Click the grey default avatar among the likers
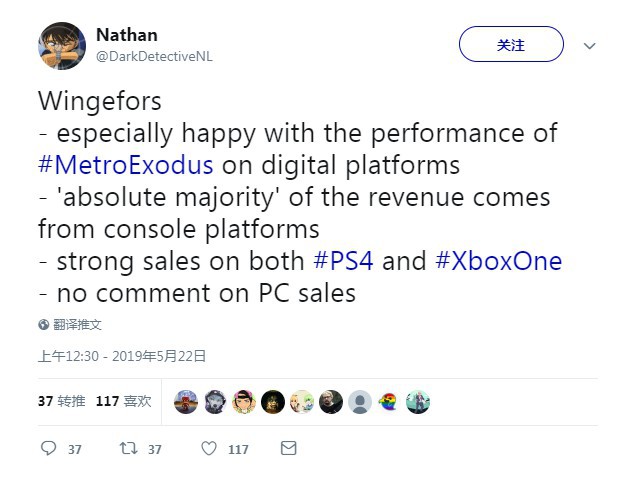Image resolution: width=626 pixels, height=479 pixels. [360, 402]
